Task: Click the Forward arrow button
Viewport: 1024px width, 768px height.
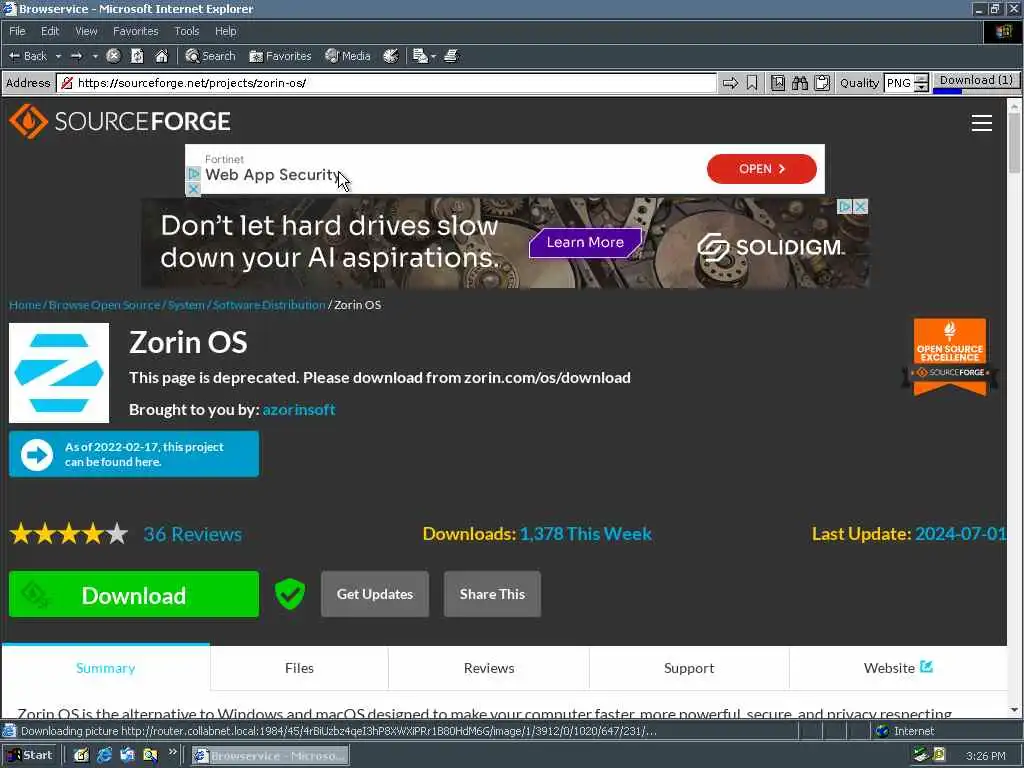Action: tap(76, 56)
